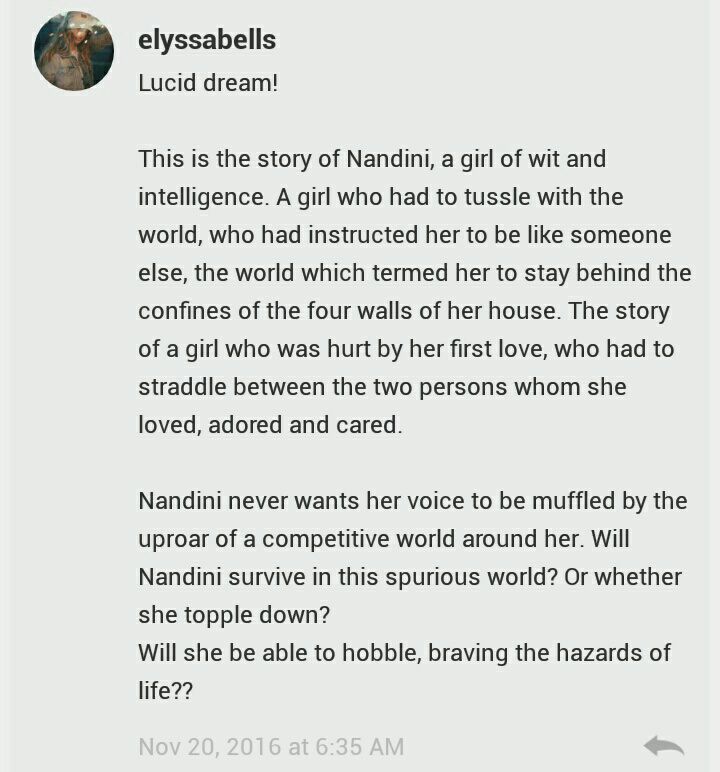
Task: Click the Nov 20, 2016 timestamp
Action: pos(271,746)
